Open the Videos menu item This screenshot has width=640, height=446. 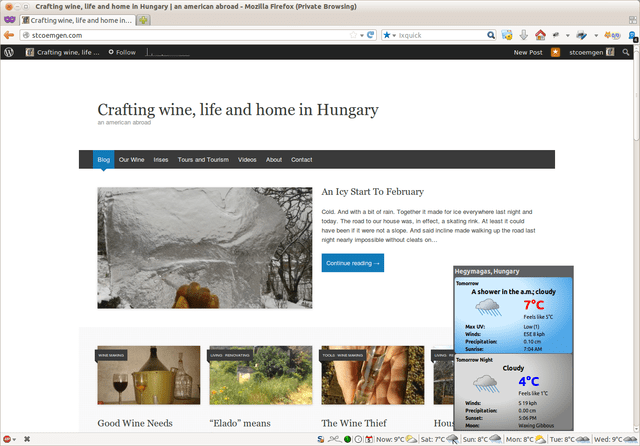pos(247,160)
